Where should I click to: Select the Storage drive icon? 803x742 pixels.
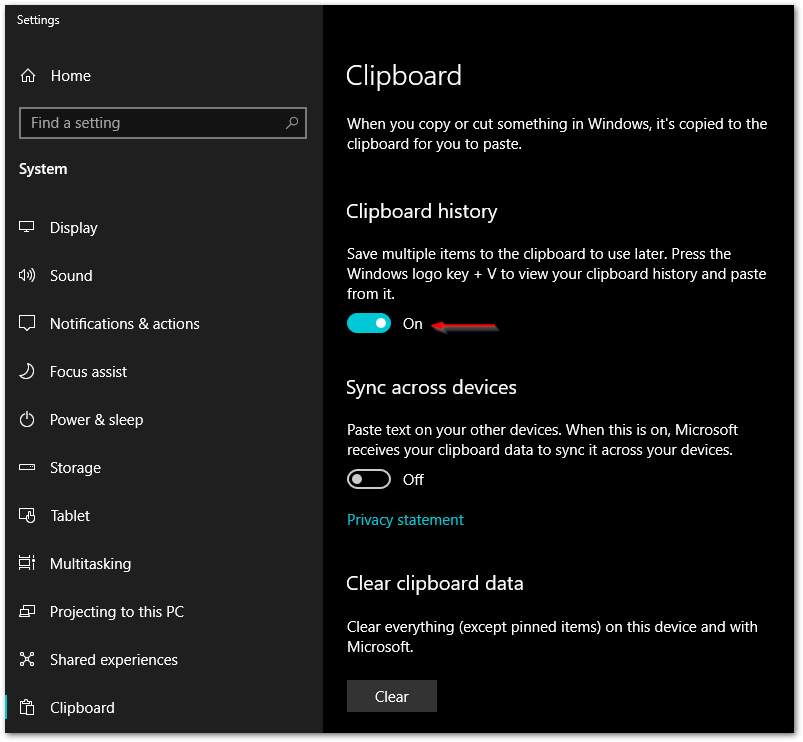pyautogui.click(x=26, y=467)
